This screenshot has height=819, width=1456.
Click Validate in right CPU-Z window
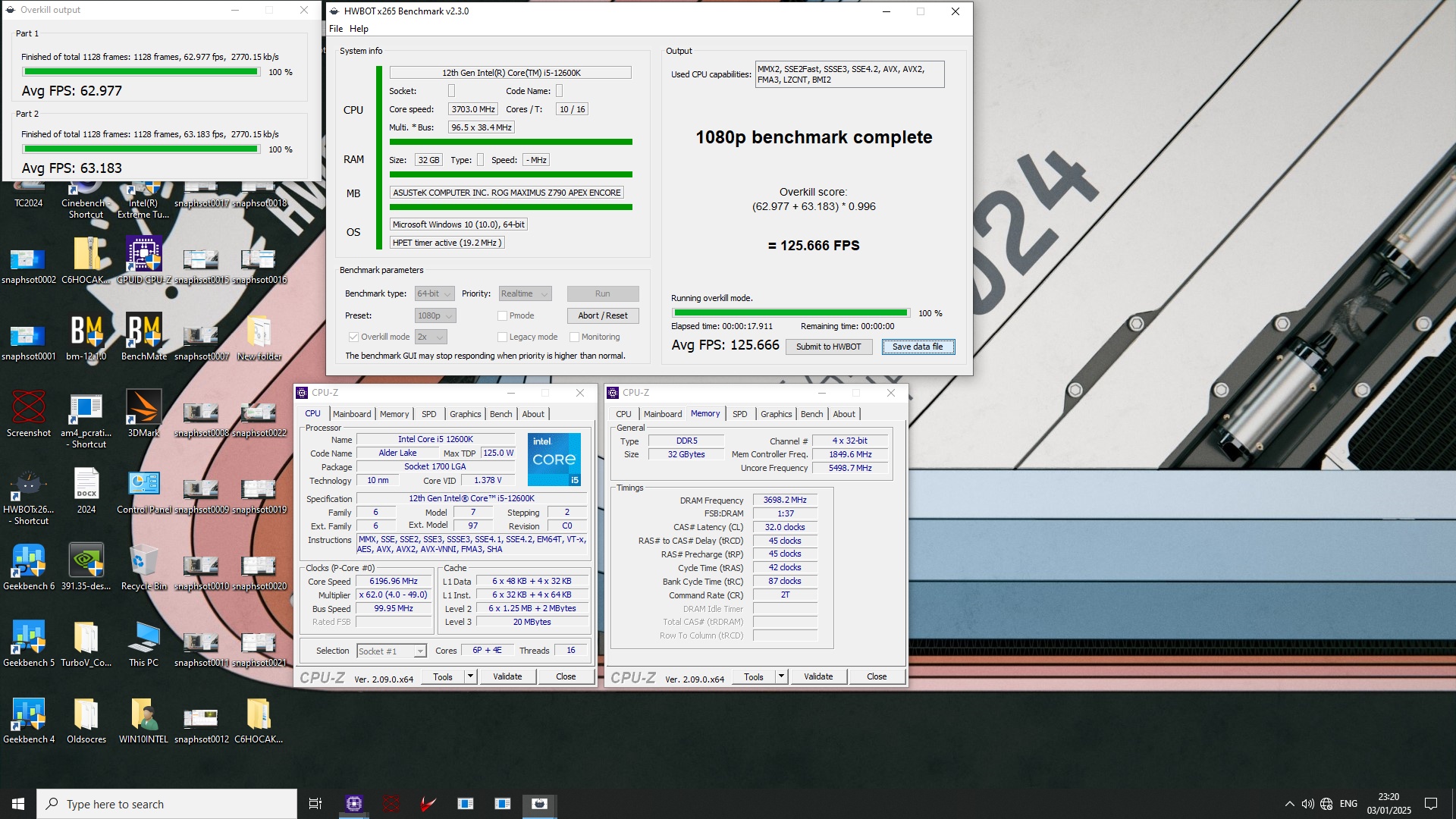818,676
